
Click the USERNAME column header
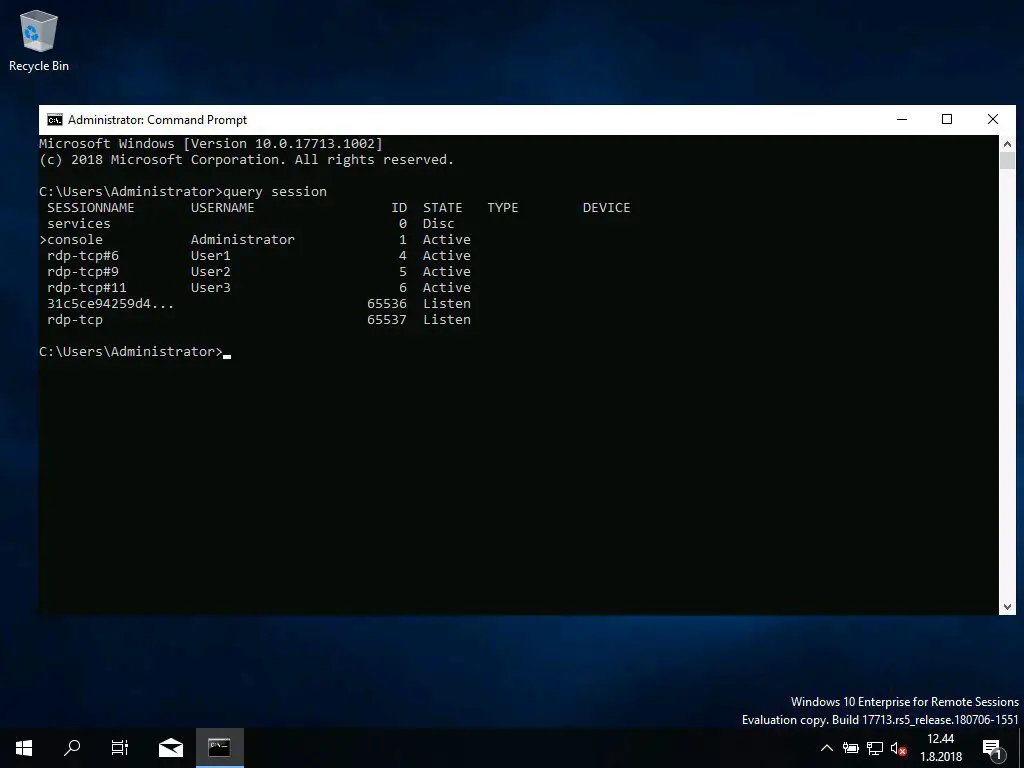223,208
